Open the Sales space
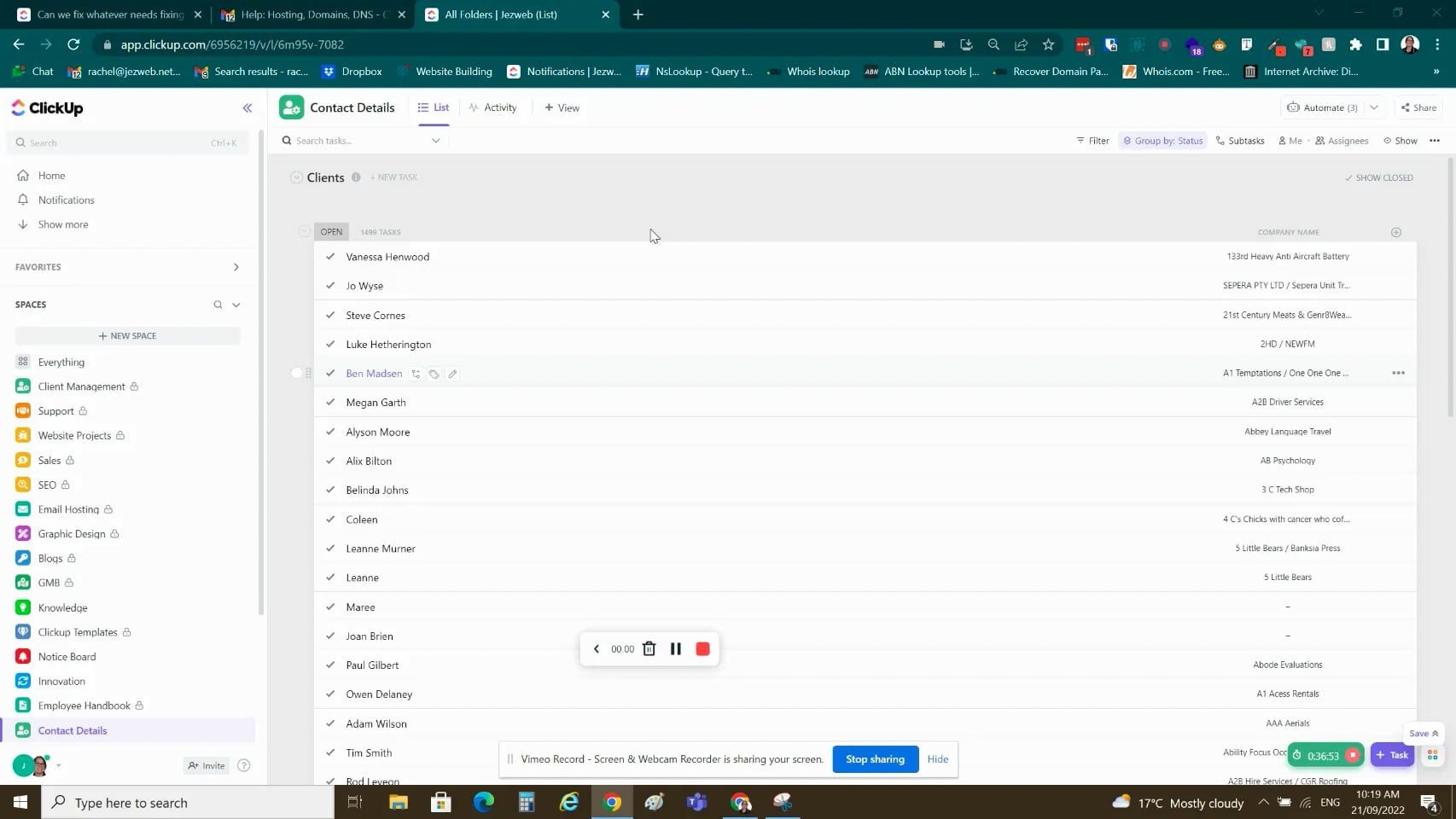Image resolution: width=1456 pixels, height=819 pixels. coord(49,461)
